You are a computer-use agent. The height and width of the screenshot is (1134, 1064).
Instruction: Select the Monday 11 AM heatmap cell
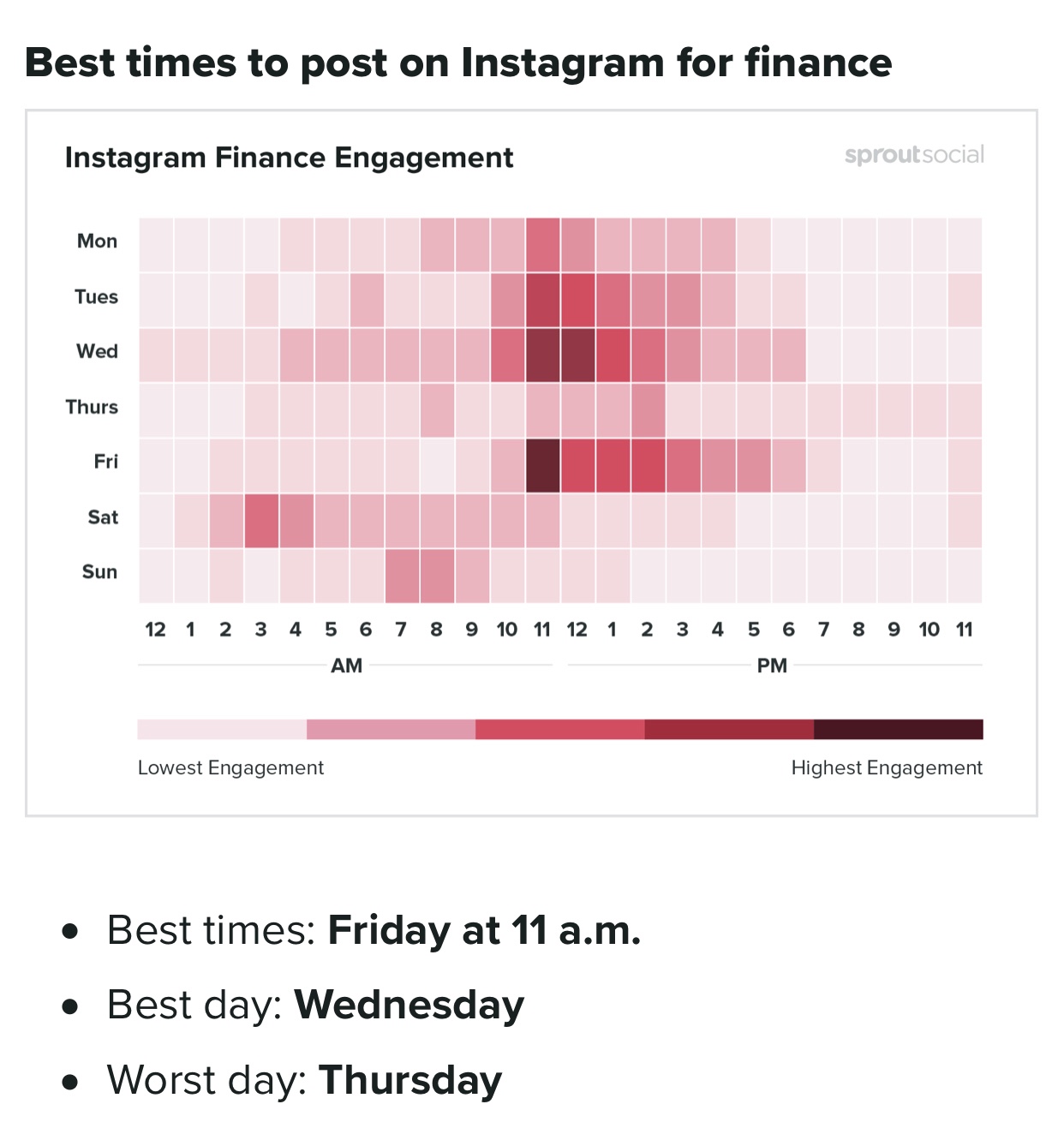click(x=542, y=245)
